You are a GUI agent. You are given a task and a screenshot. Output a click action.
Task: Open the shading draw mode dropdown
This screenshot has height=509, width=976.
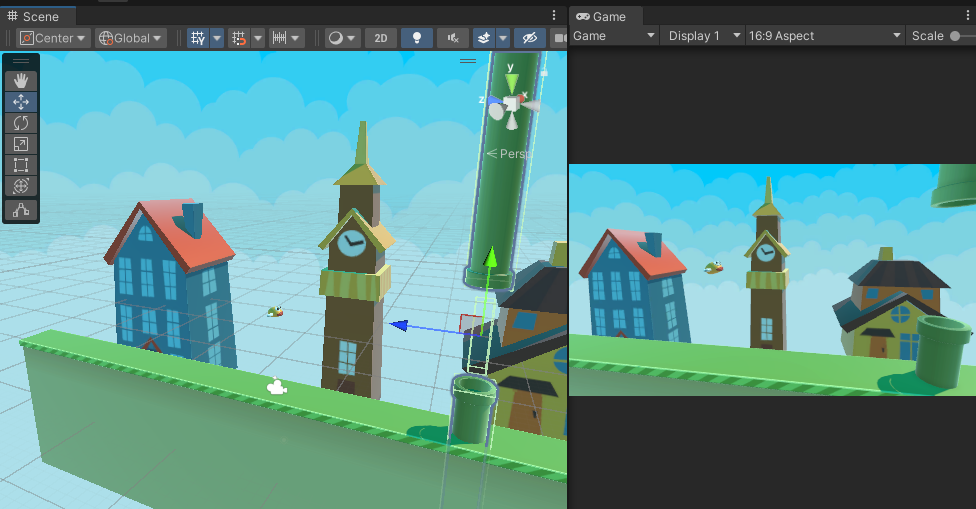[342, 38]
